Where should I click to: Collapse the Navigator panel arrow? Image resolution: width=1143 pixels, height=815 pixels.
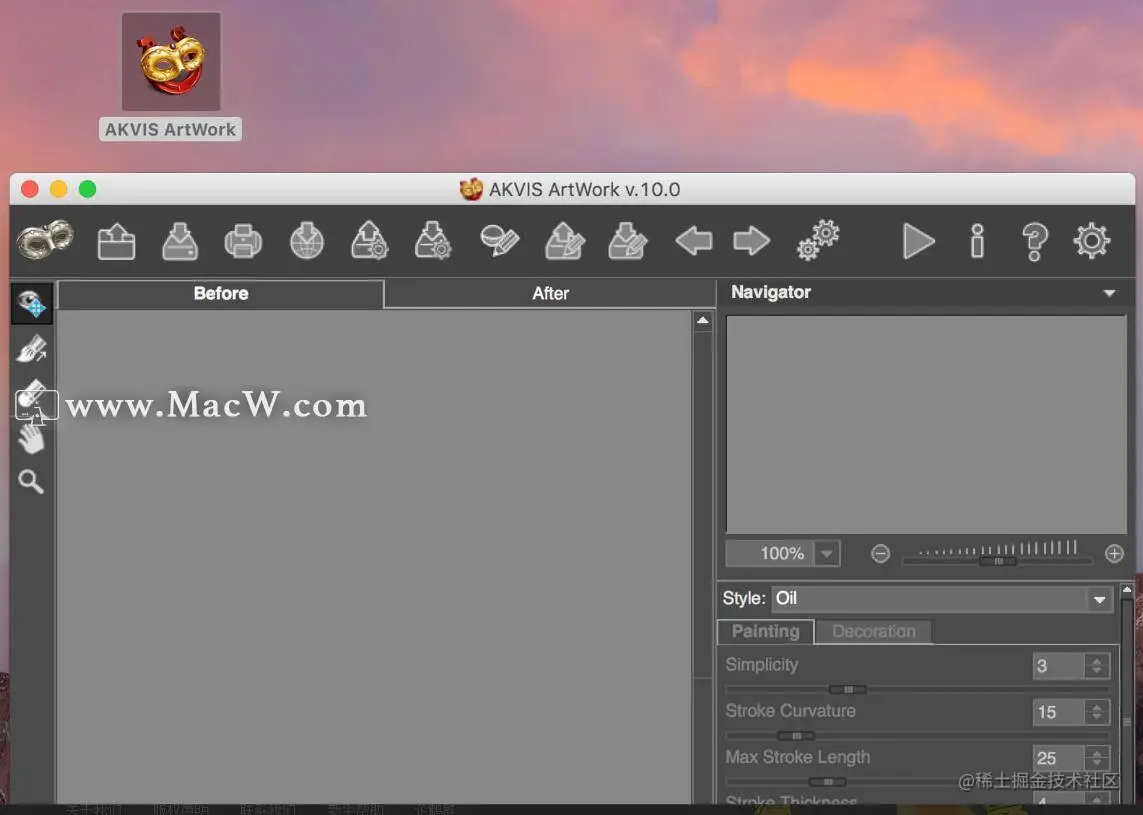pyautogui.click(x=1109, y=293)
